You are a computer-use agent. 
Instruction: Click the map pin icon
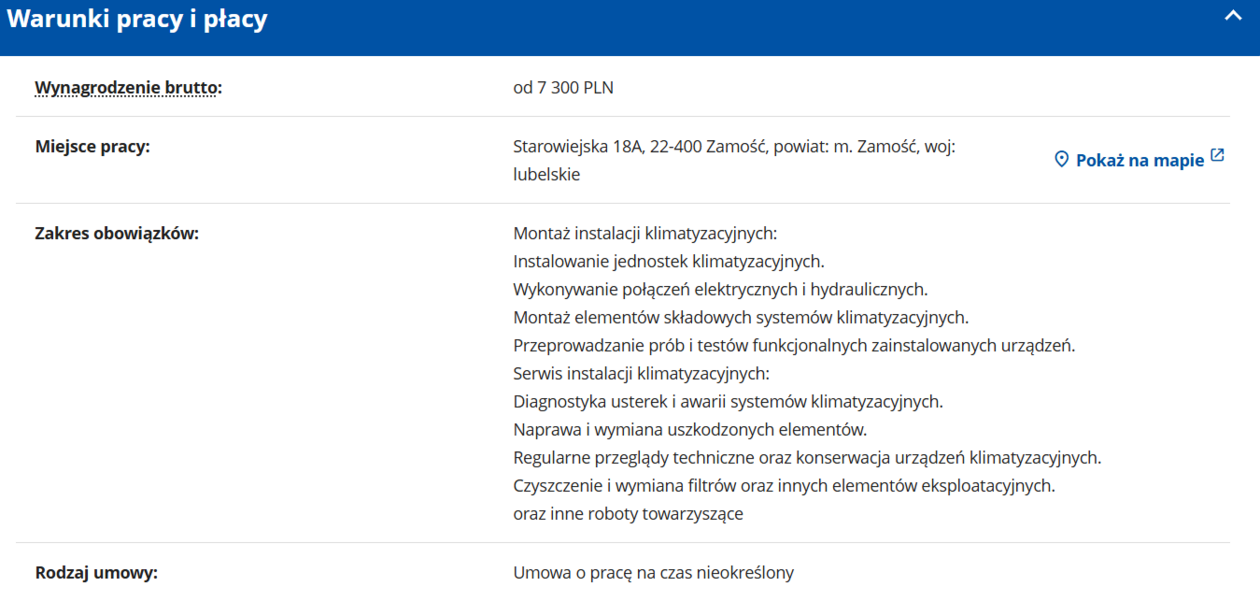[1062, 160]
